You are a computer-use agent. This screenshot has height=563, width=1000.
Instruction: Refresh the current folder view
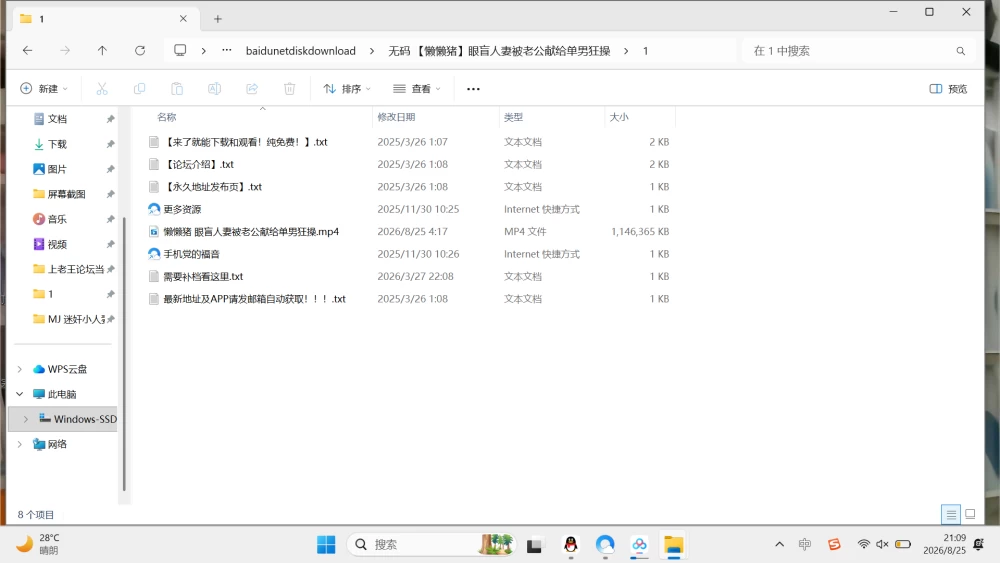click(x=140, y=50)
